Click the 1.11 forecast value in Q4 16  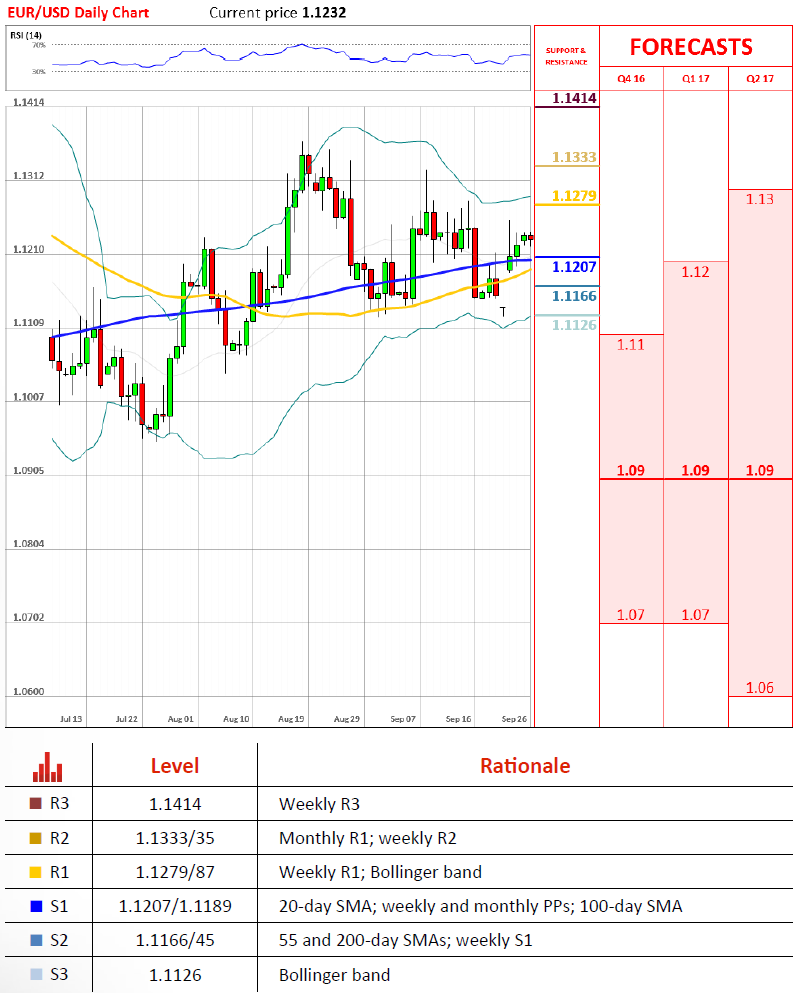click(x=630, y=345)
